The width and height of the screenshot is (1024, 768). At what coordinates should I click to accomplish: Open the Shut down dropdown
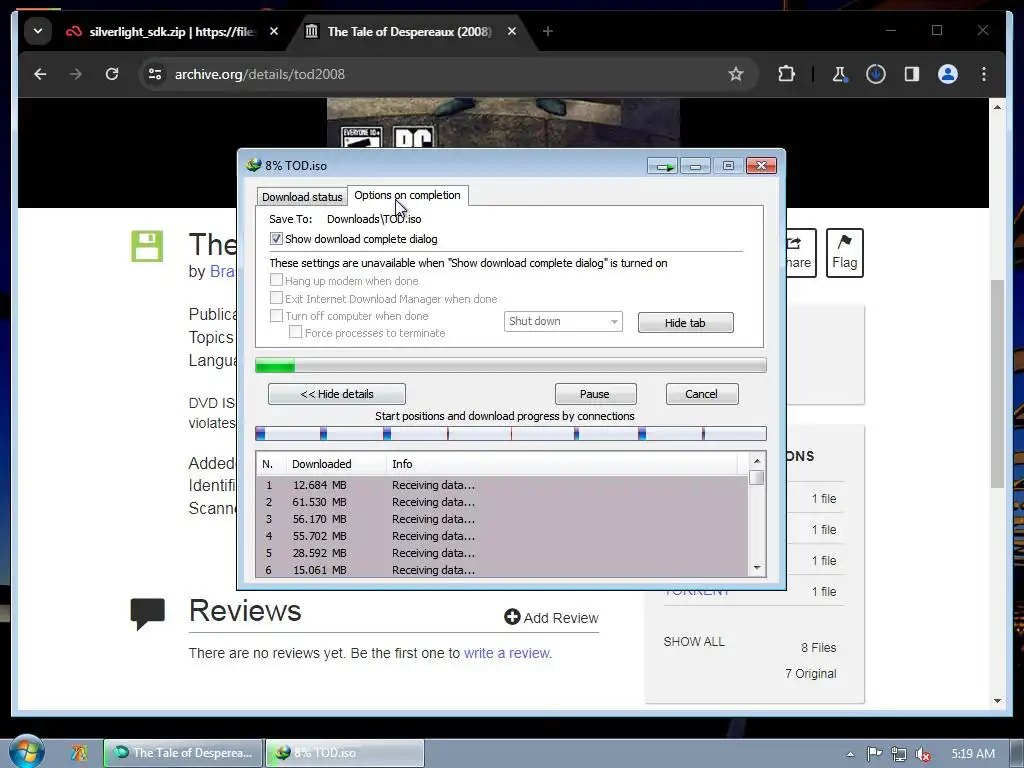pyautogui.click(x=563, y=321)
